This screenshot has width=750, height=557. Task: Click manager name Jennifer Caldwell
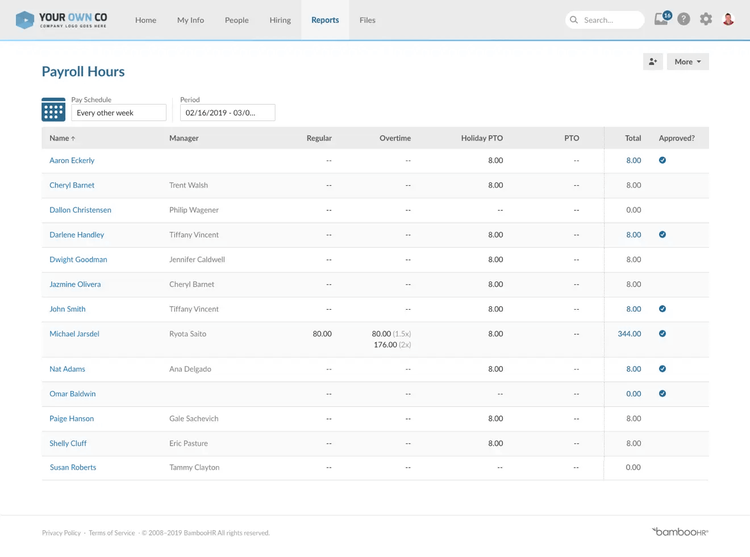coord(197,260)
